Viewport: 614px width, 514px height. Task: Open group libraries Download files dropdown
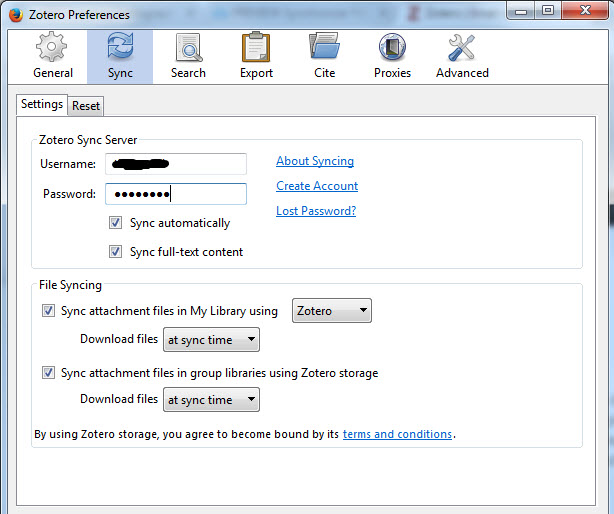(211, 400)
